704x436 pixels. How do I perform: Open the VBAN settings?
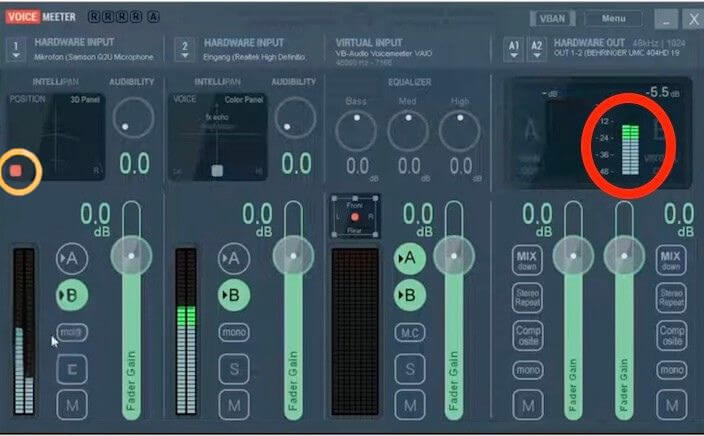coord(552,18)
